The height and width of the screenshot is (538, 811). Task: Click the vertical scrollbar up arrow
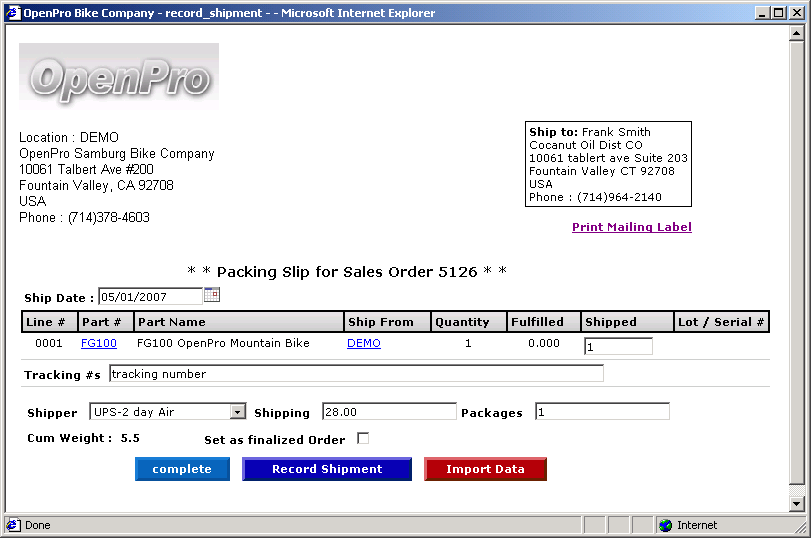click(x=797, y=33)
